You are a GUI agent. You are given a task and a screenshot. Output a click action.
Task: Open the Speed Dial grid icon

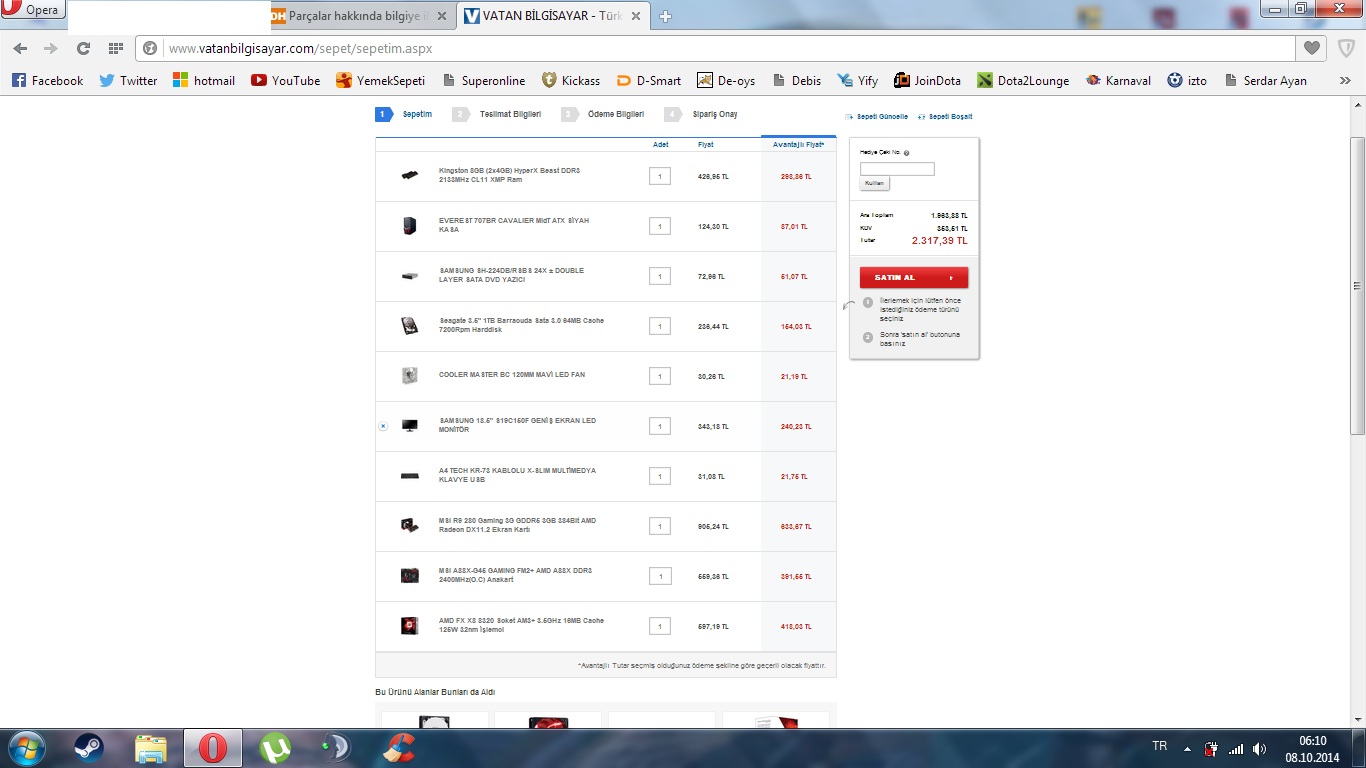[116, 48]
